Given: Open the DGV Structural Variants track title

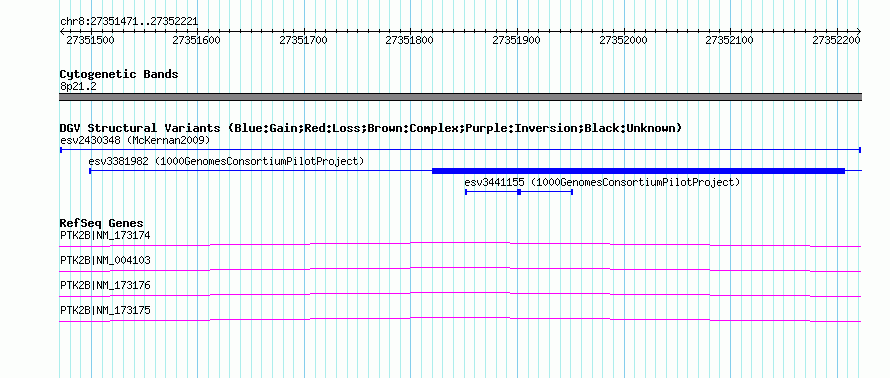Looking at the screenshot, I should [x=371, y=128].
